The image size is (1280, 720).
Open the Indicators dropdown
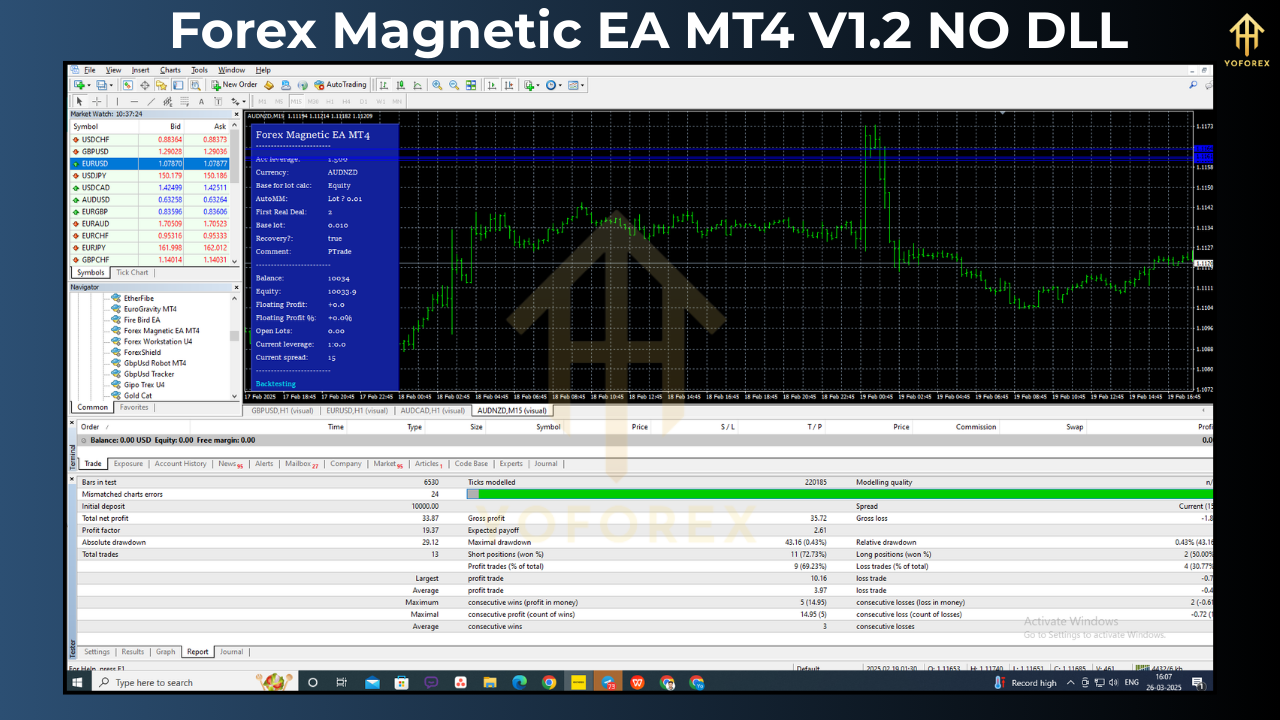point(528,84)
